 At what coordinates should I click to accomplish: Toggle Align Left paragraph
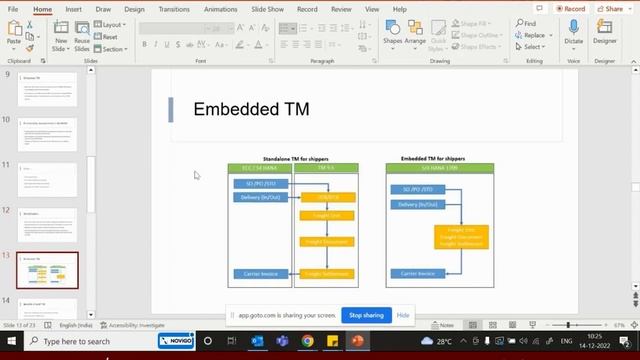coord(284,44)
